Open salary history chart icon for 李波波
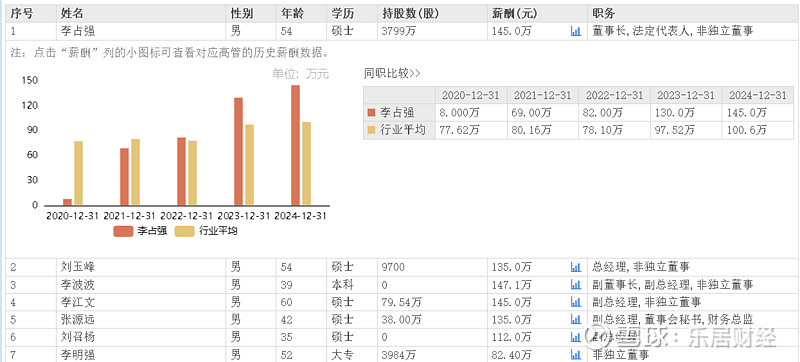Viewport: 800px width, 362px height. click(x=576, y=285)
